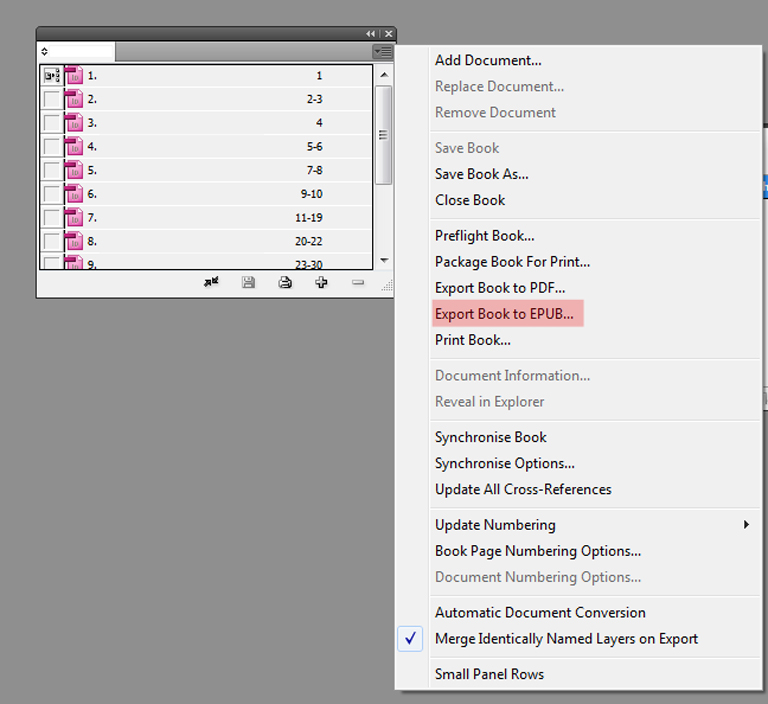The image size is (768, 704).
Task: Set document 5 as style source
Action: click(52, 170)
